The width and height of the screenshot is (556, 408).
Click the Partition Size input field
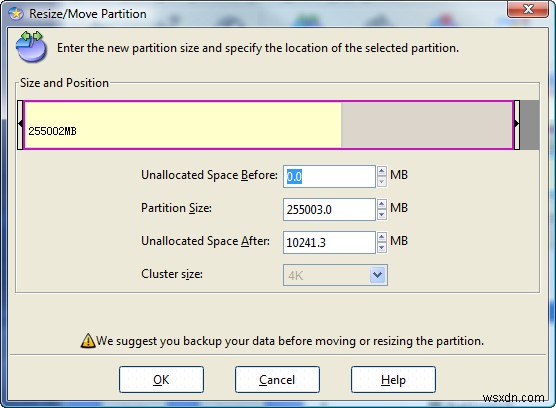coord(329,209)
